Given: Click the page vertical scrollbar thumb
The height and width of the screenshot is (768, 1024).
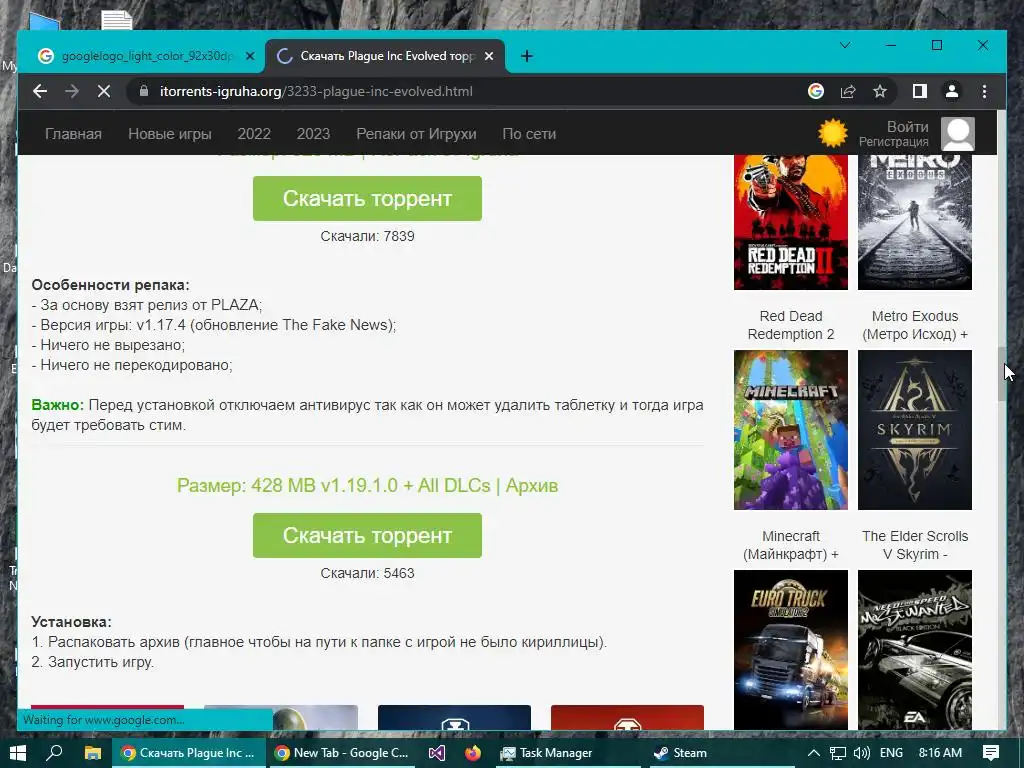Looking at the screenshot, I should (x=1001, y=374).
